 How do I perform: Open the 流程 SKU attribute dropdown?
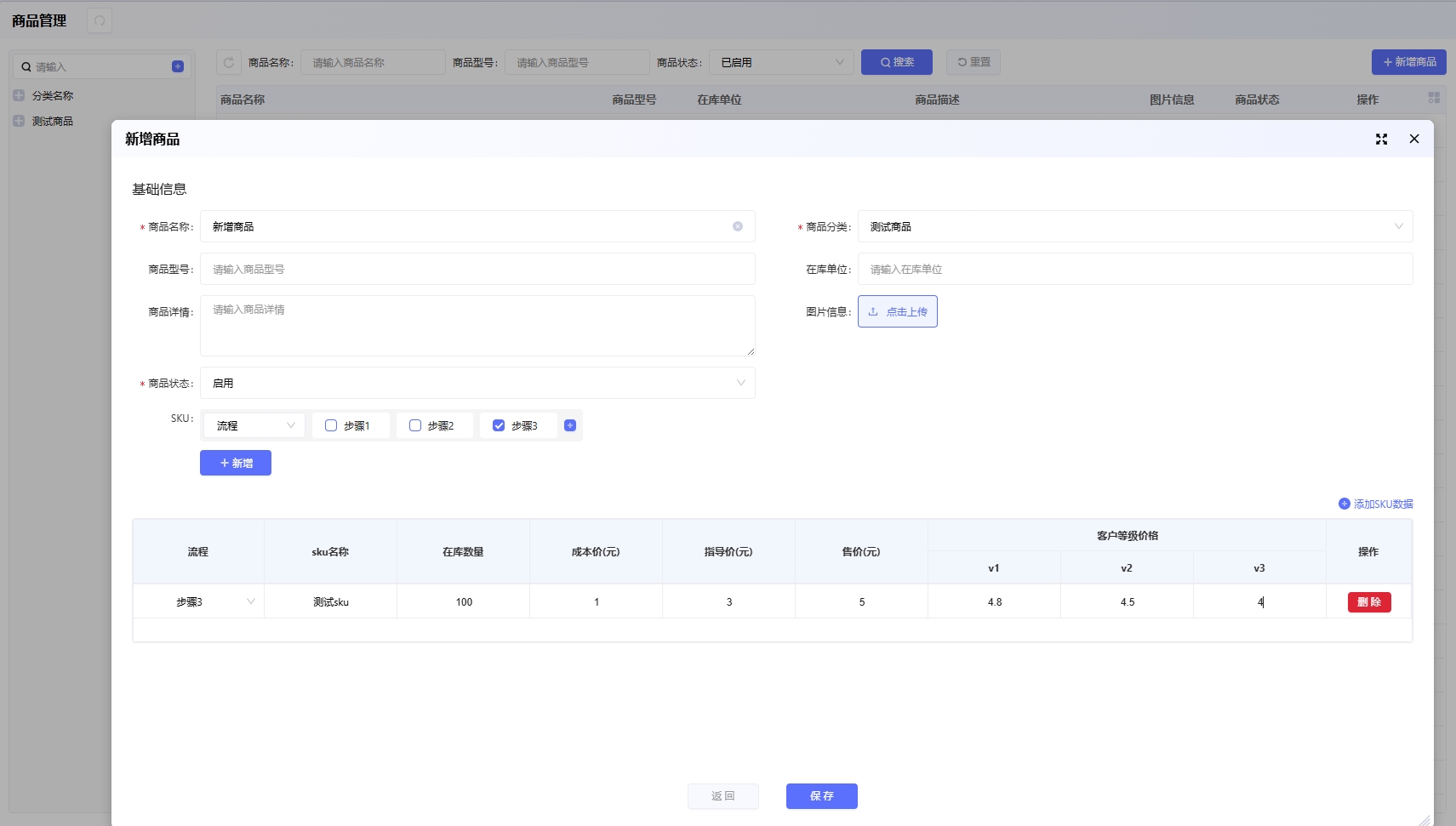(x=254, y=425)
